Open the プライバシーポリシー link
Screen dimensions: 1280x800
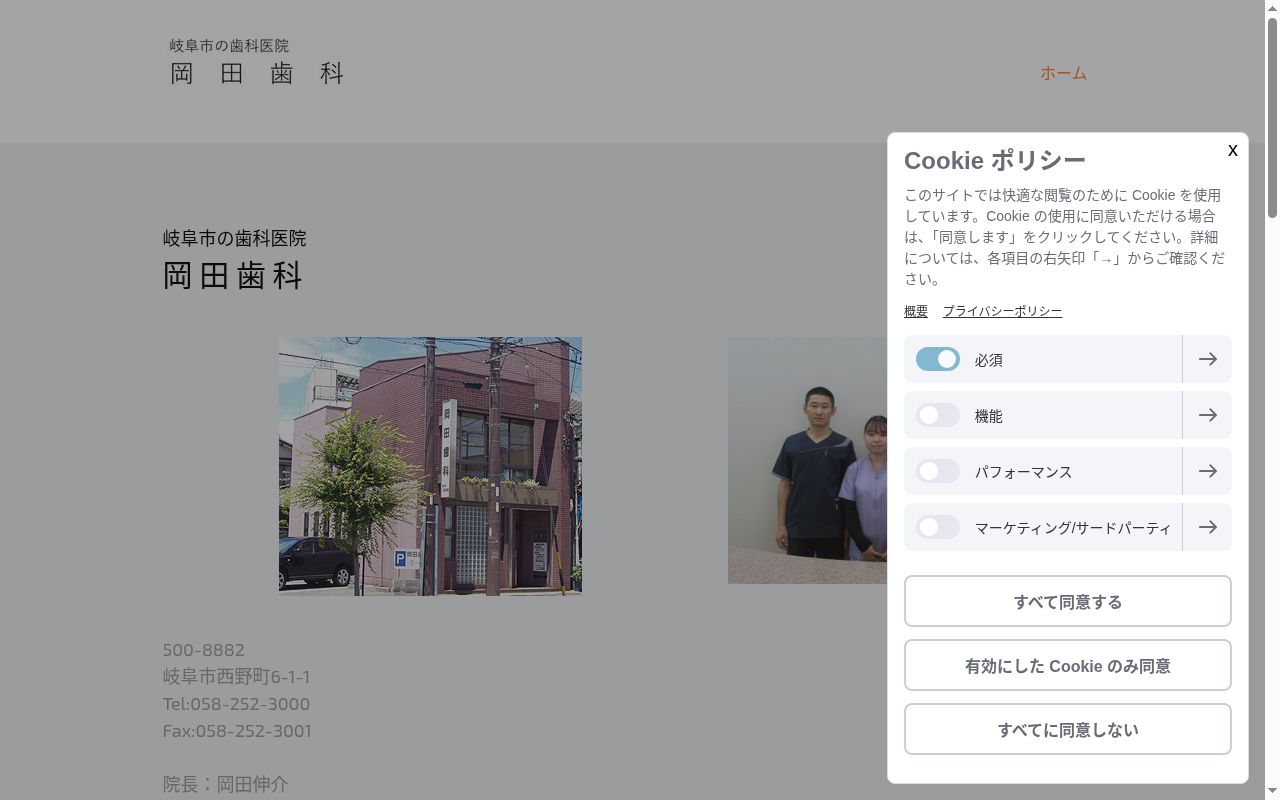(x=1002, y=311)
